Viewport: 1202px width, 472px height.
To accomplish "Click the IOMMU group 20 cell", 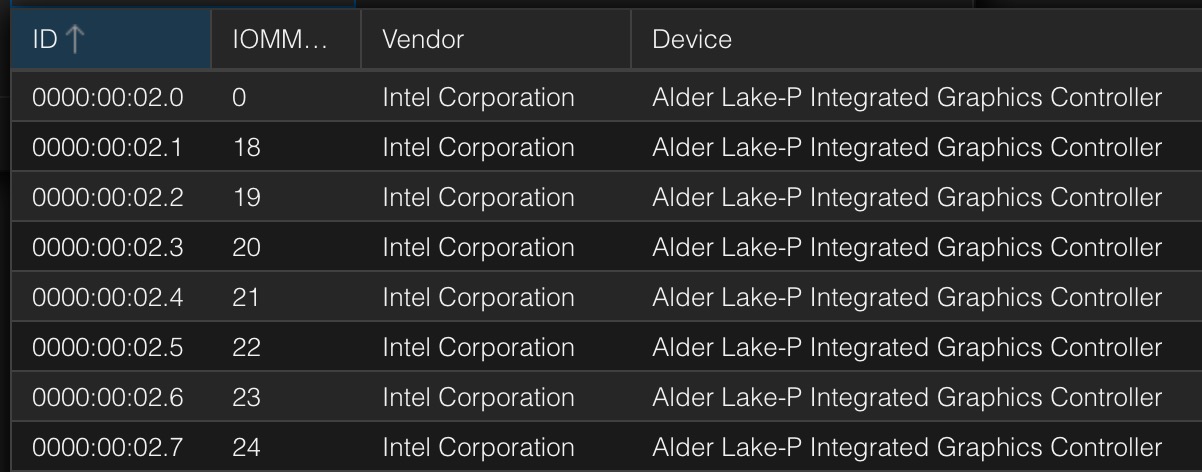I will (x=246, y=247).
